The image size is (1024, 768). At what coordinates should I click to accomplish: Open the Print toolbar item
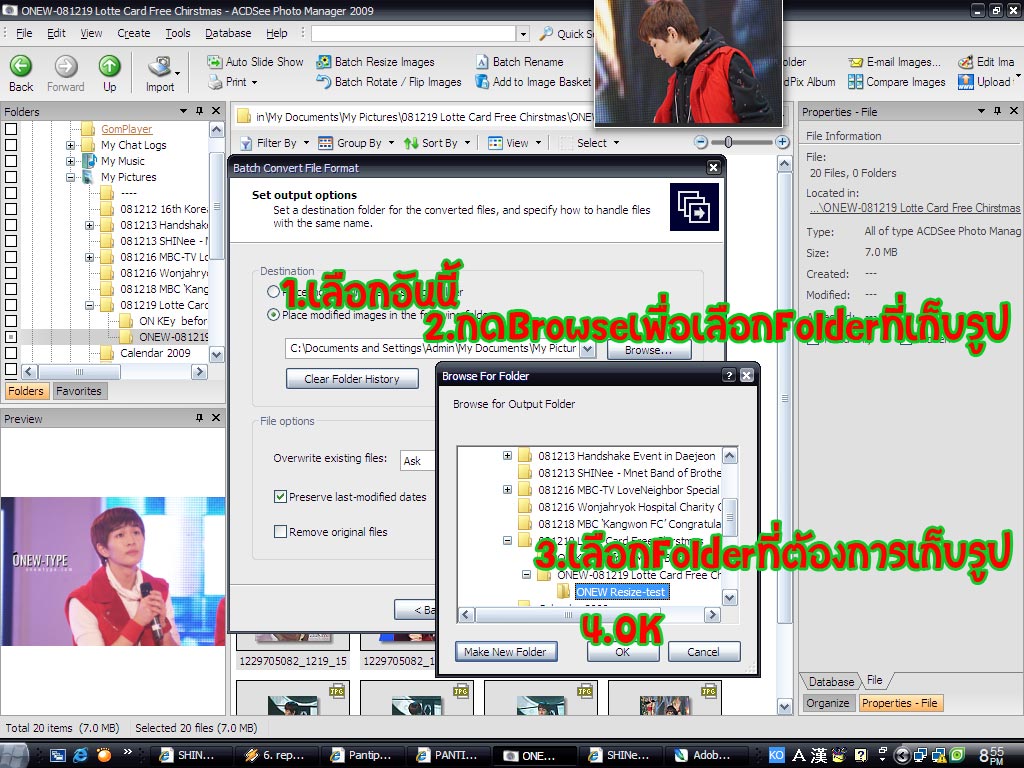pos(232,82)
